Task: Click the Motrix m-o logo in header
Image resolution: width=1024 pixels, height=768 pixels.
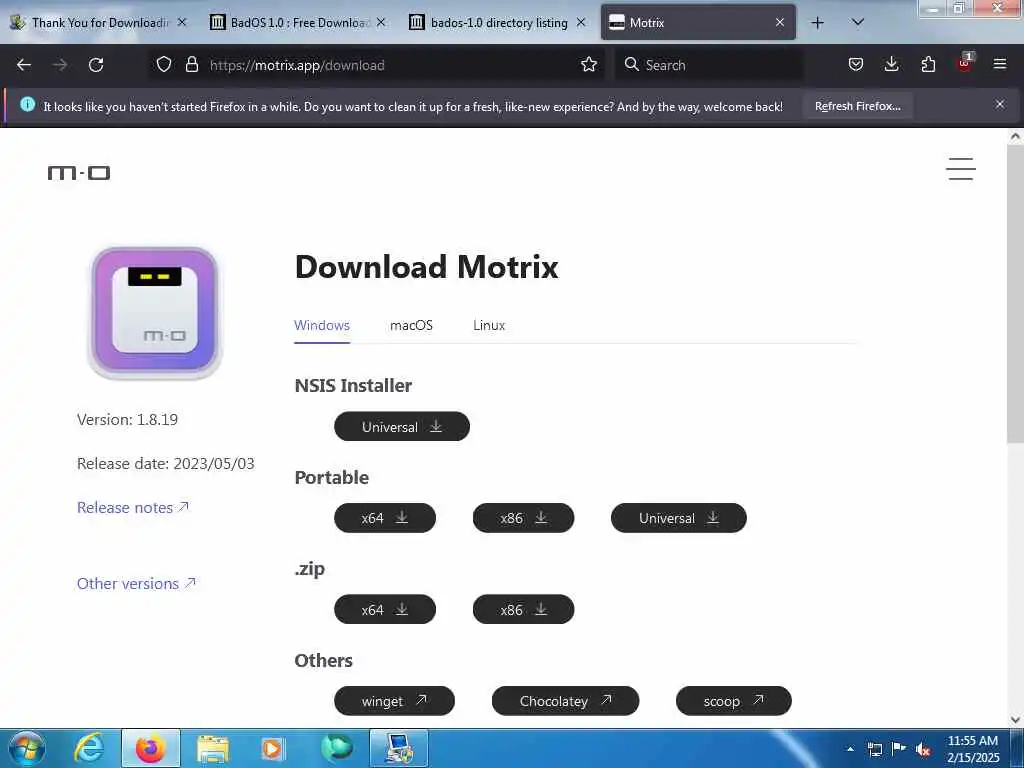Action: click(x=79, y=172)
